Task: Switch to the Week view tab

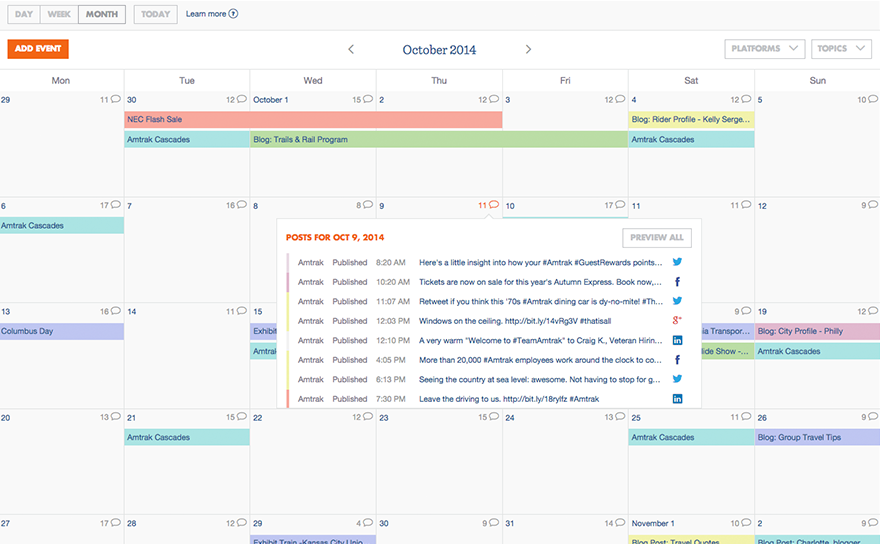Action: tap(59, 14)
